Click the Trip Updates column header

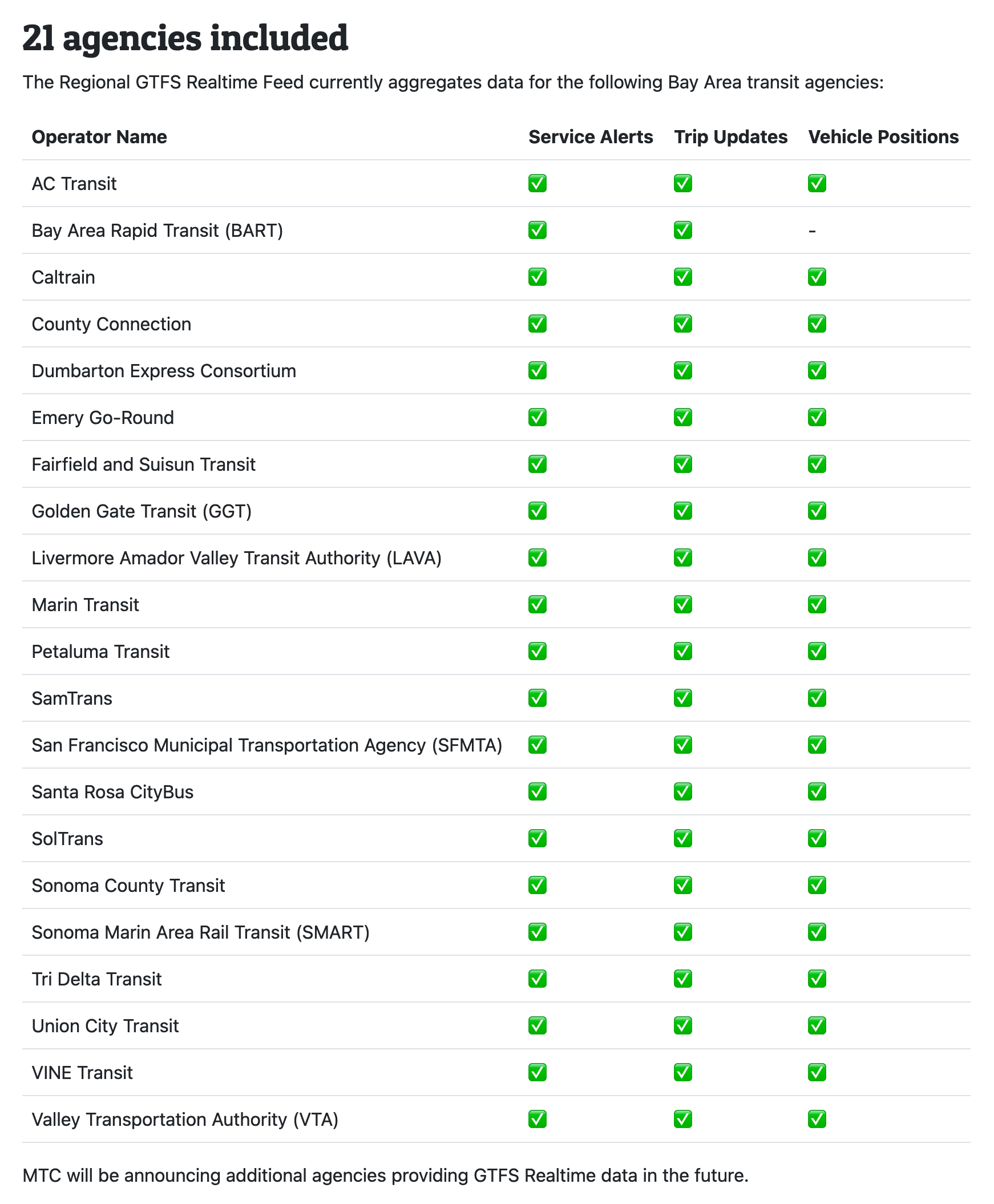pyautogui.click(x=730, y=137)
